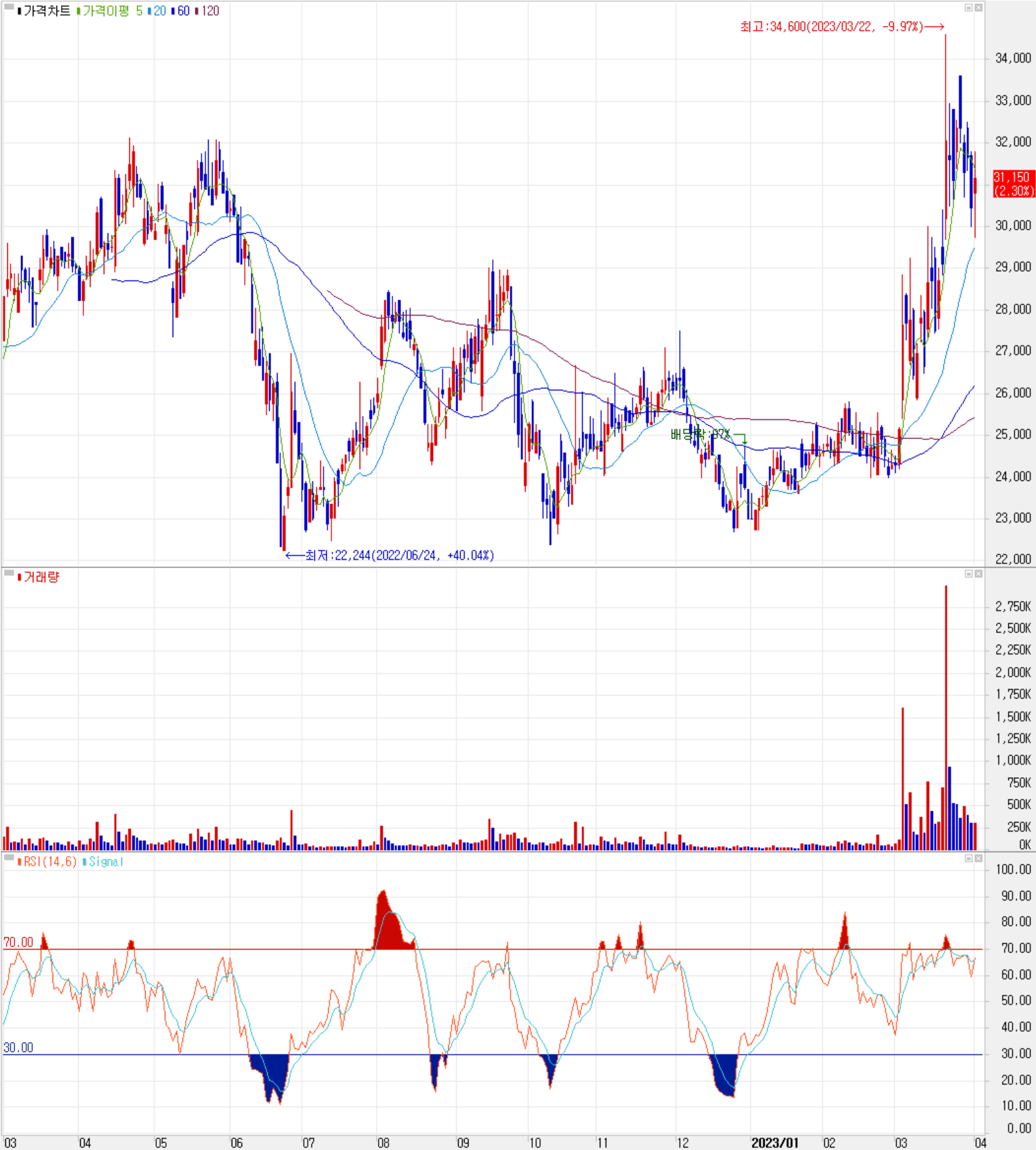Viewport: 1036px width, 1150px height.
Task: Close the price chart pane
Action: tap(978, 8)
